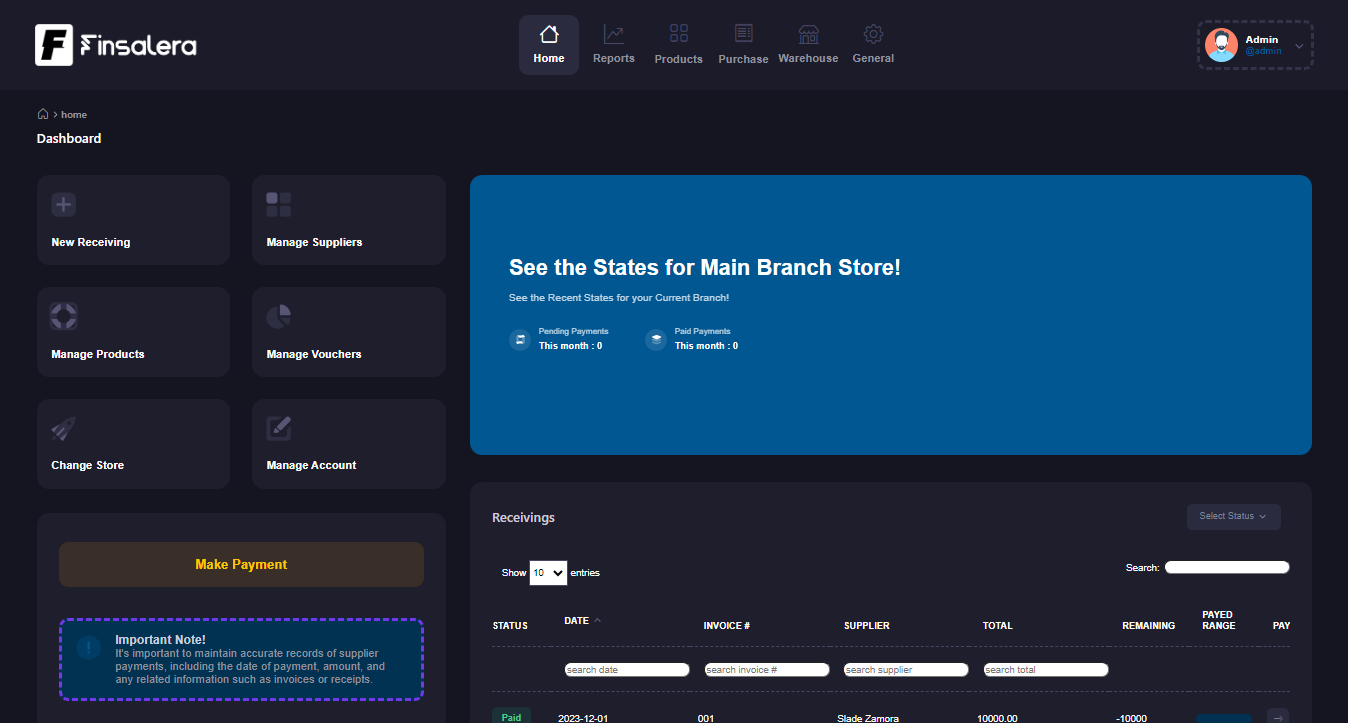Open the Purchase menu

[743, 45]
